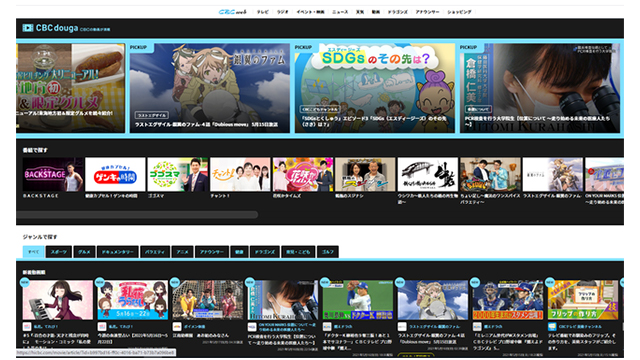Click channel icon under piano girl video
The width and height of the screenshot is (640, 360).
pos(27,327)
